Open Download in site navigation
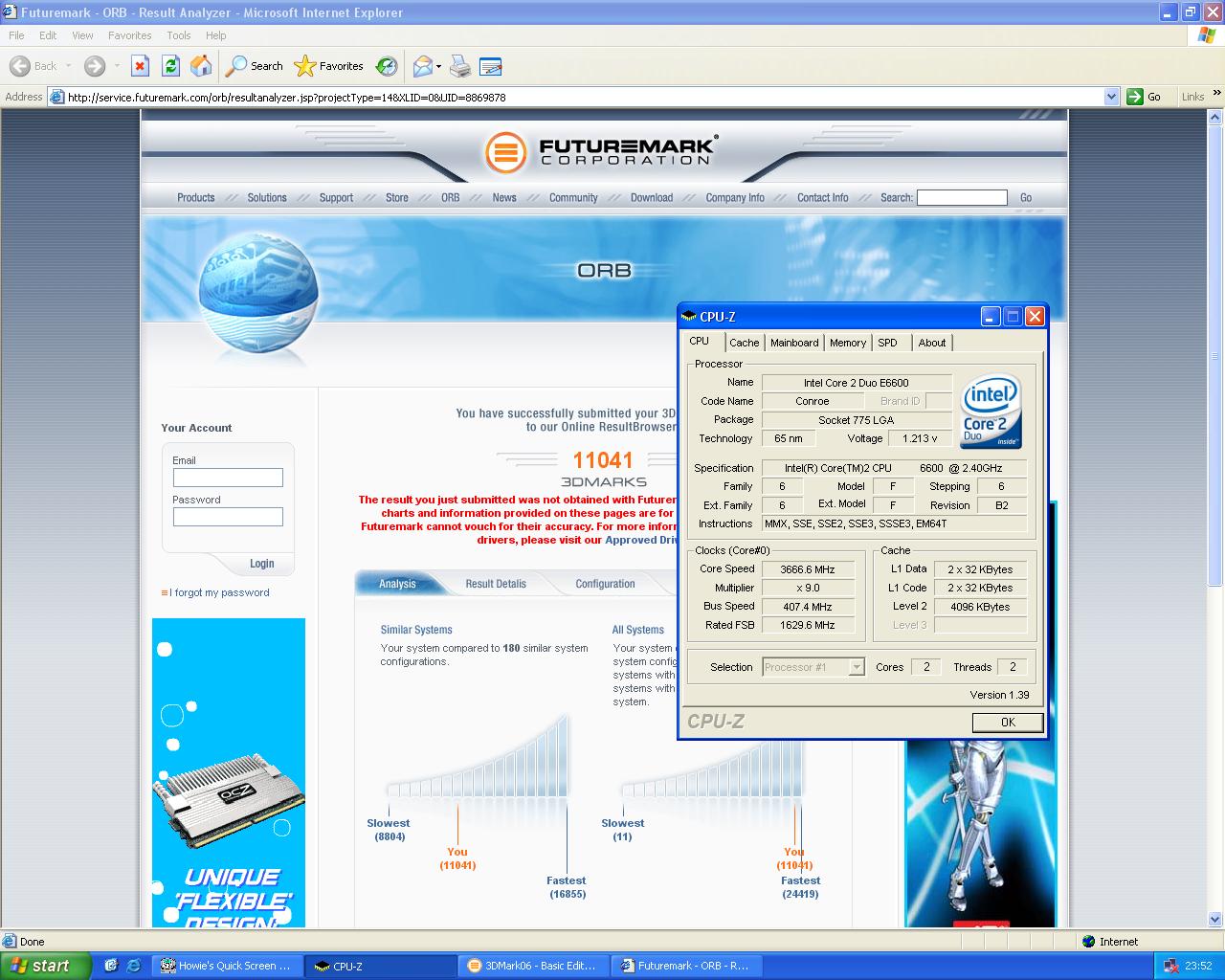 (652, 197)
